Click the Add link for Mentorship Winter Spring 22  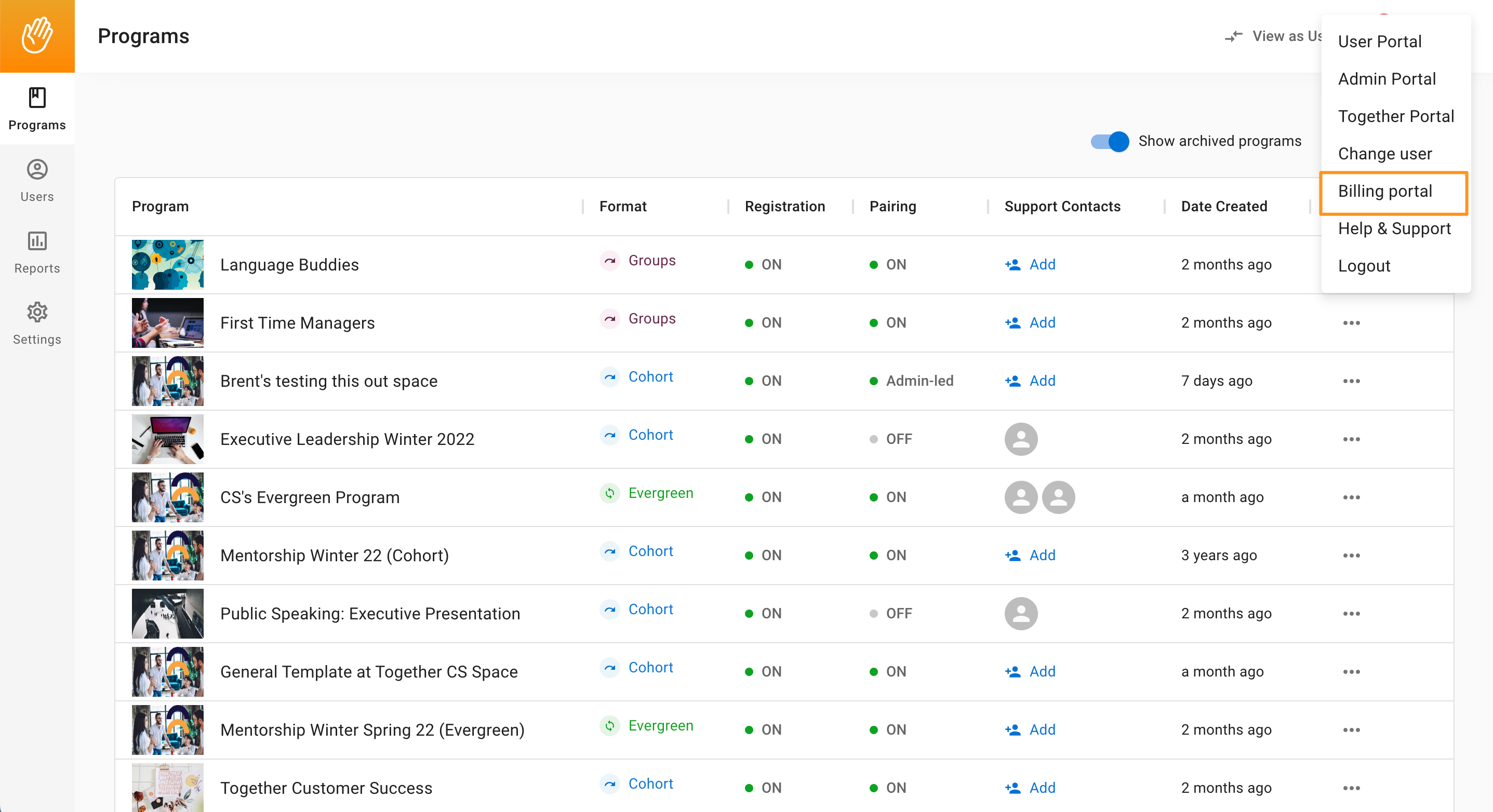[x=1042, y=730]
